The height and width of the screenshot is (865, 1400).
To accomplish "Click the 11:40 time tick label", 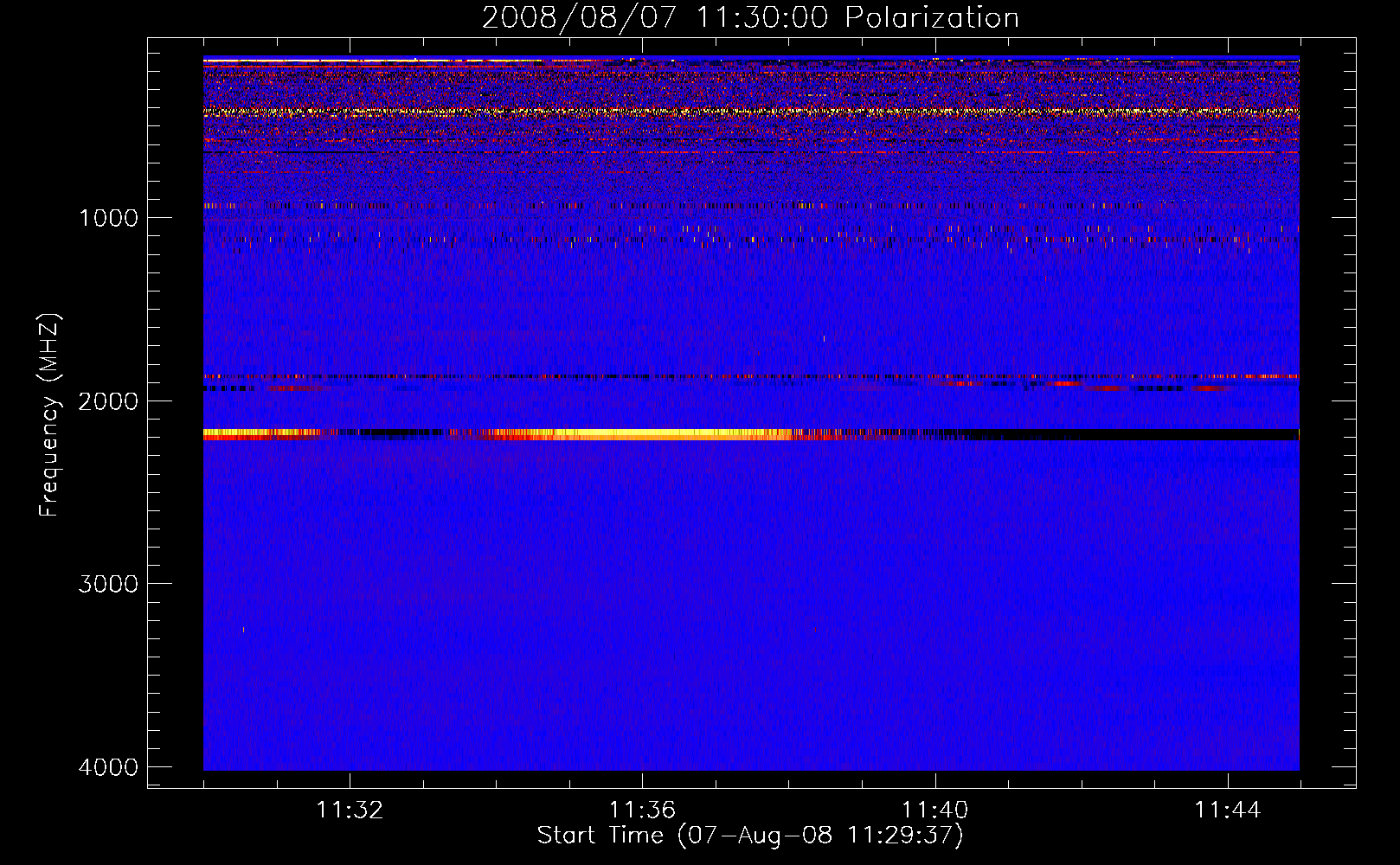I will point(935,811).
